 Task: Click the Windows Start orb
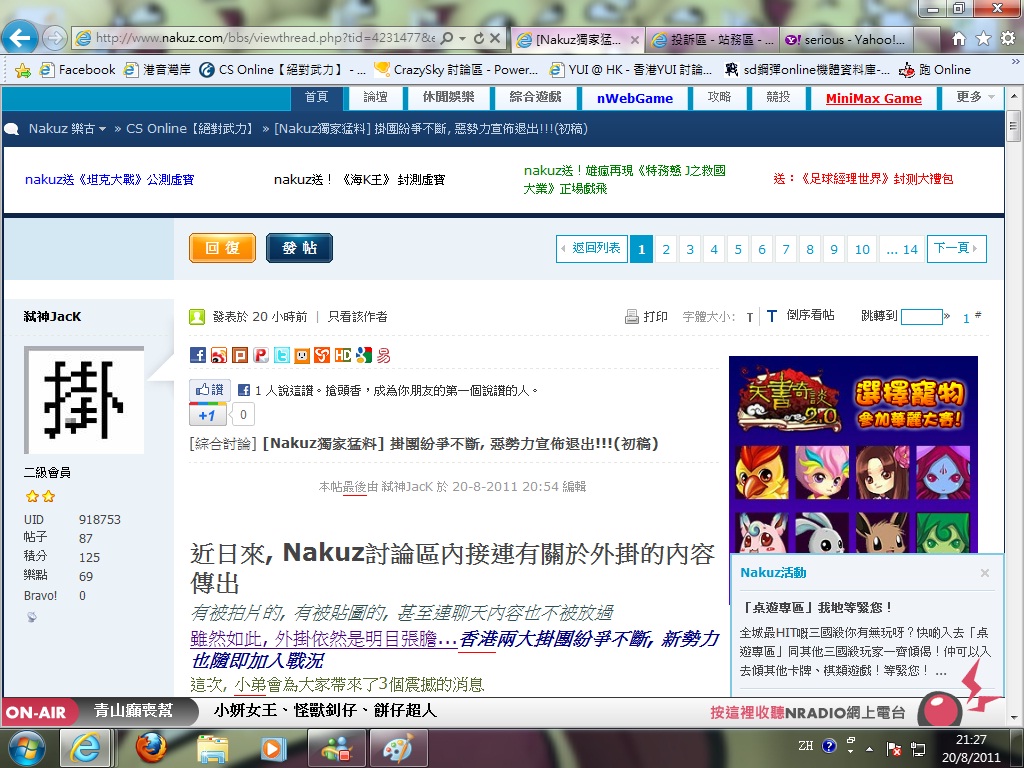[26, 748]
